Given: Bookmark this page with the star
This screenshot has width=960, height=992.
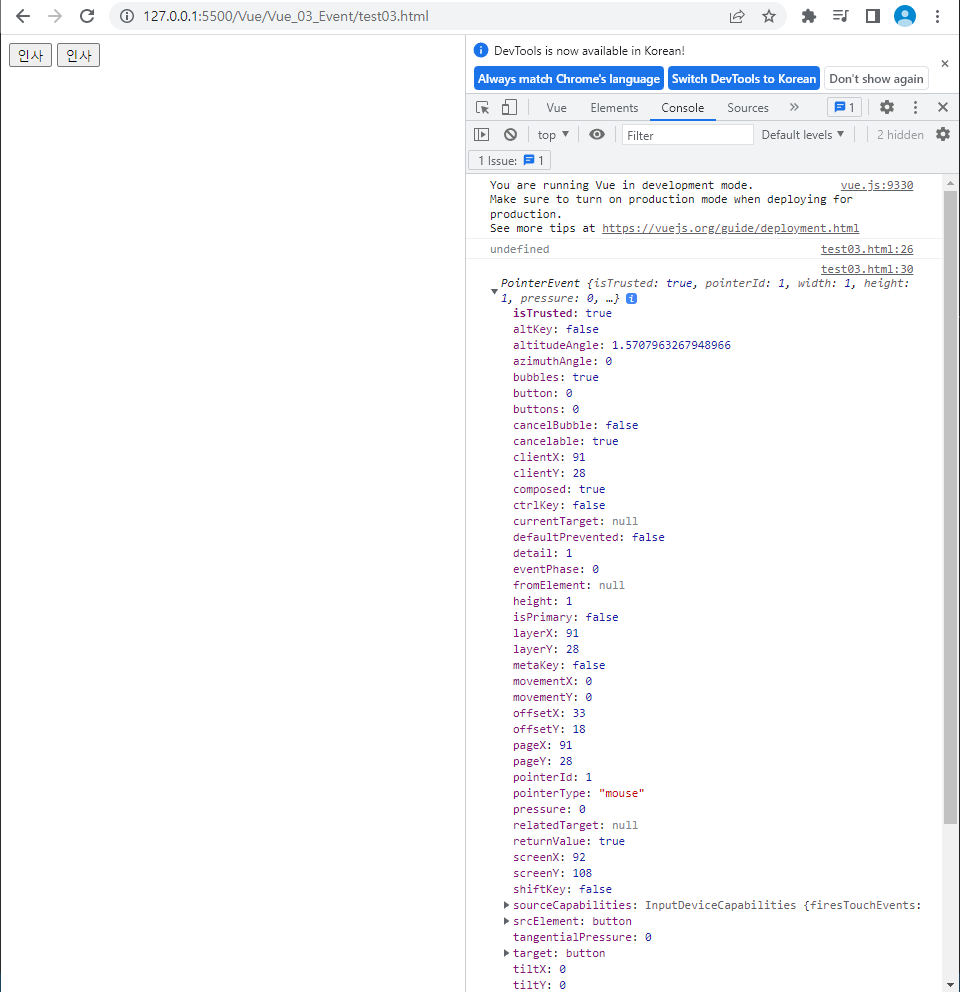Looking at the screenshot, I should click(768, 16).
